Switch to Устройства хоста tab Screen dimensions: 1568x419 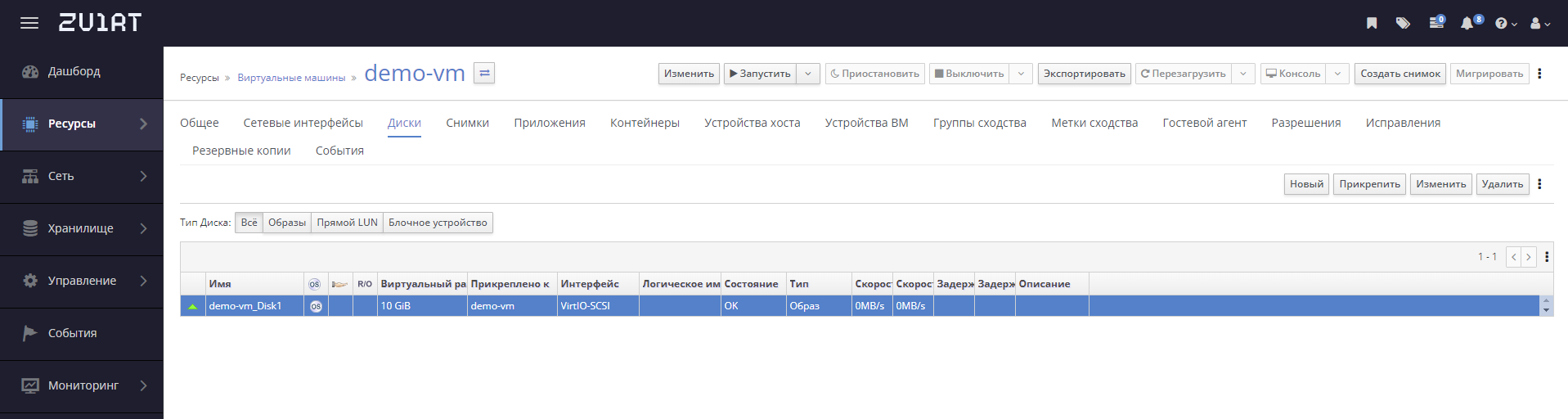(x=753, y=123)
